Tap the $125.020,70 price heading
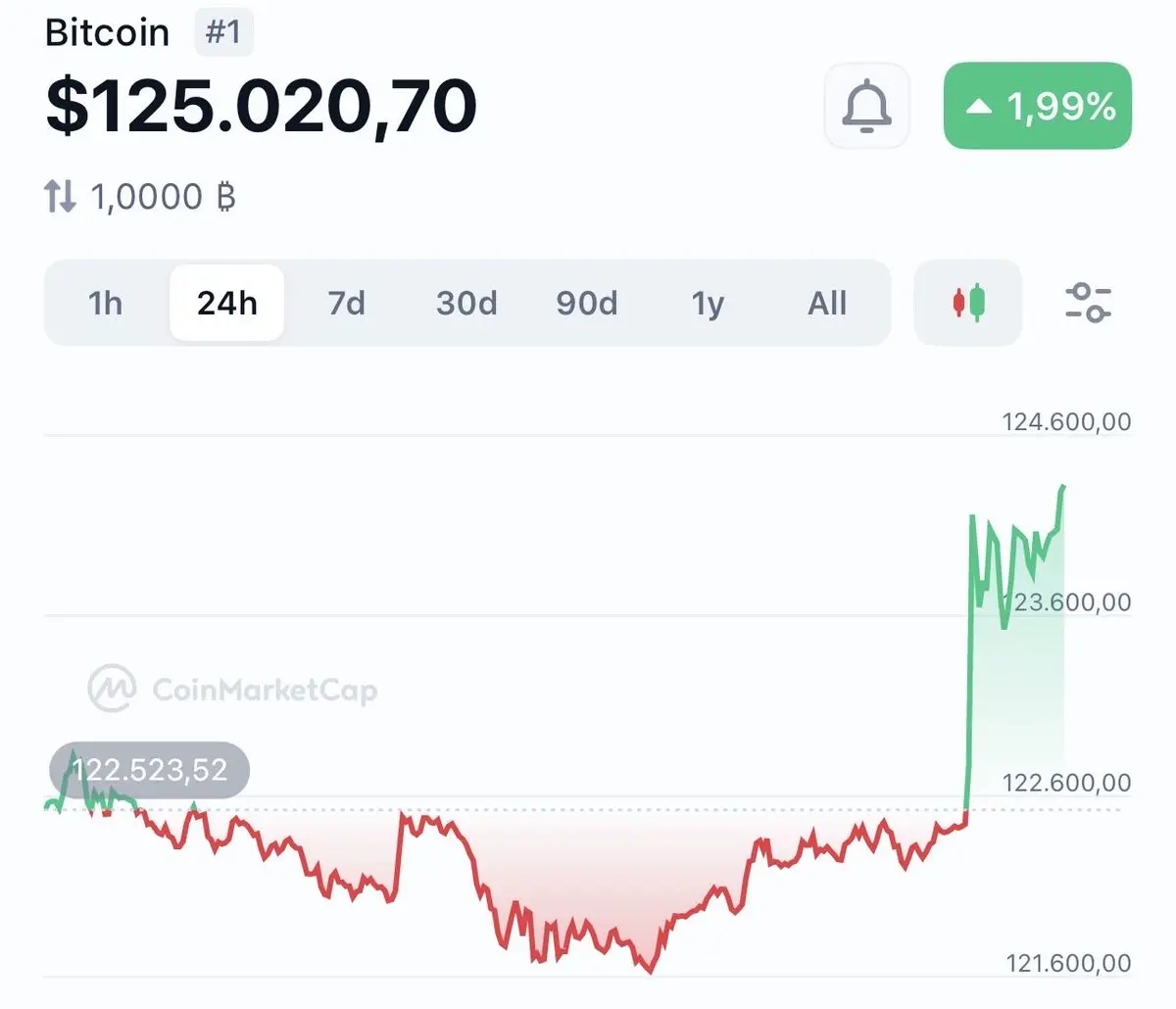This screenshot has width=1176, height=1009. 262,106
